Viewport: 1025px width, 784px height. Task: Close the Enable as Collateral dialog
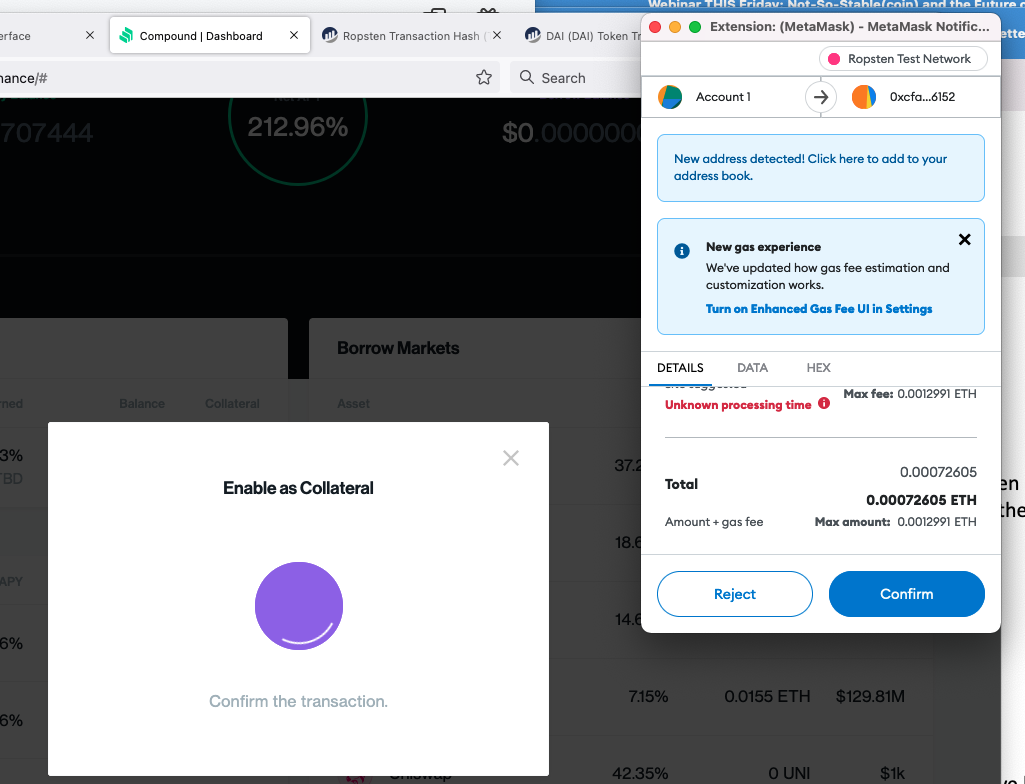[511, 458]
